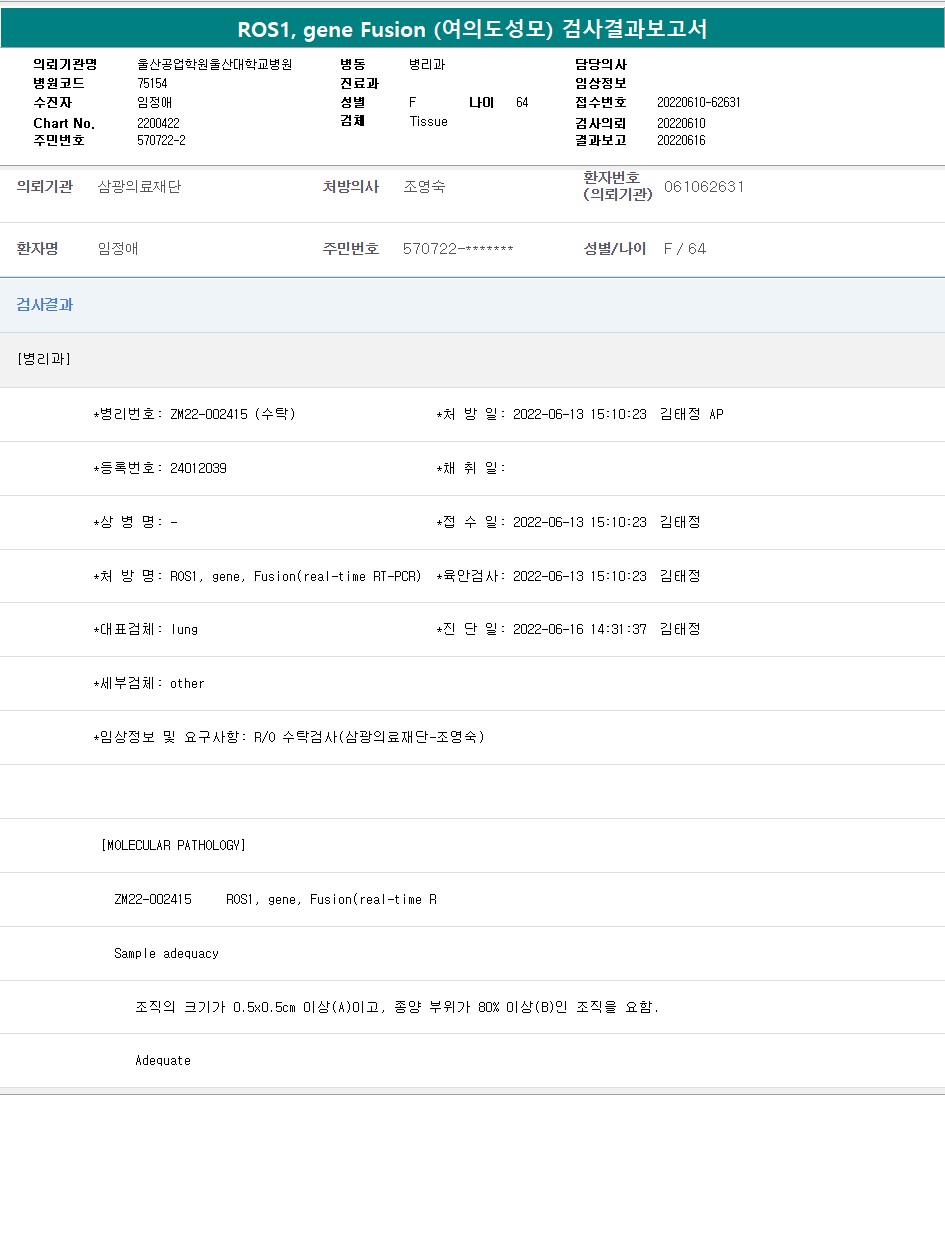Select the Adequate result

click(x=163, y=1060)
